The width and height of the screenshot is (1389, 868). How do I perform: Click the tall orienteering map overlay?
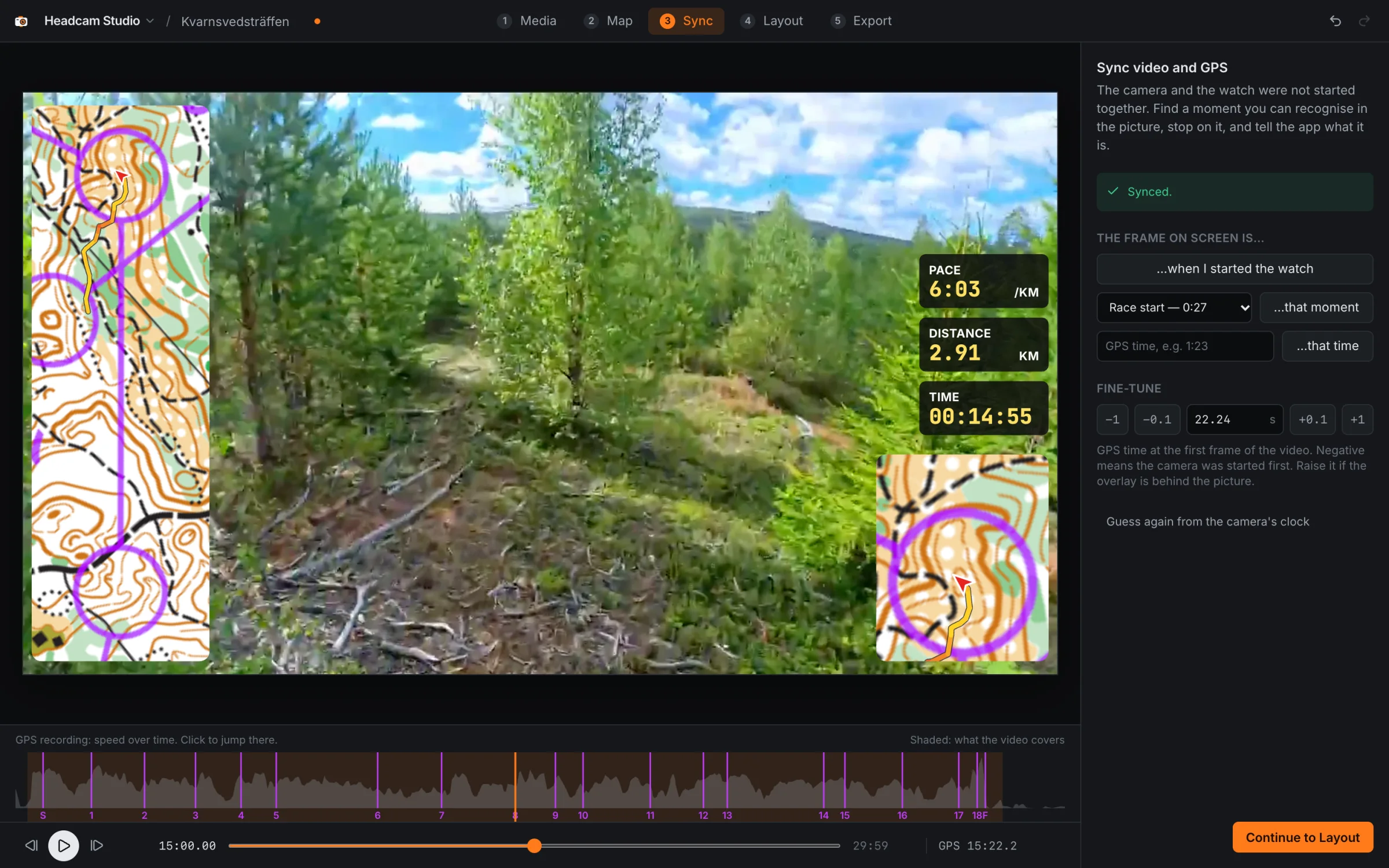click(x=120, y=383)
